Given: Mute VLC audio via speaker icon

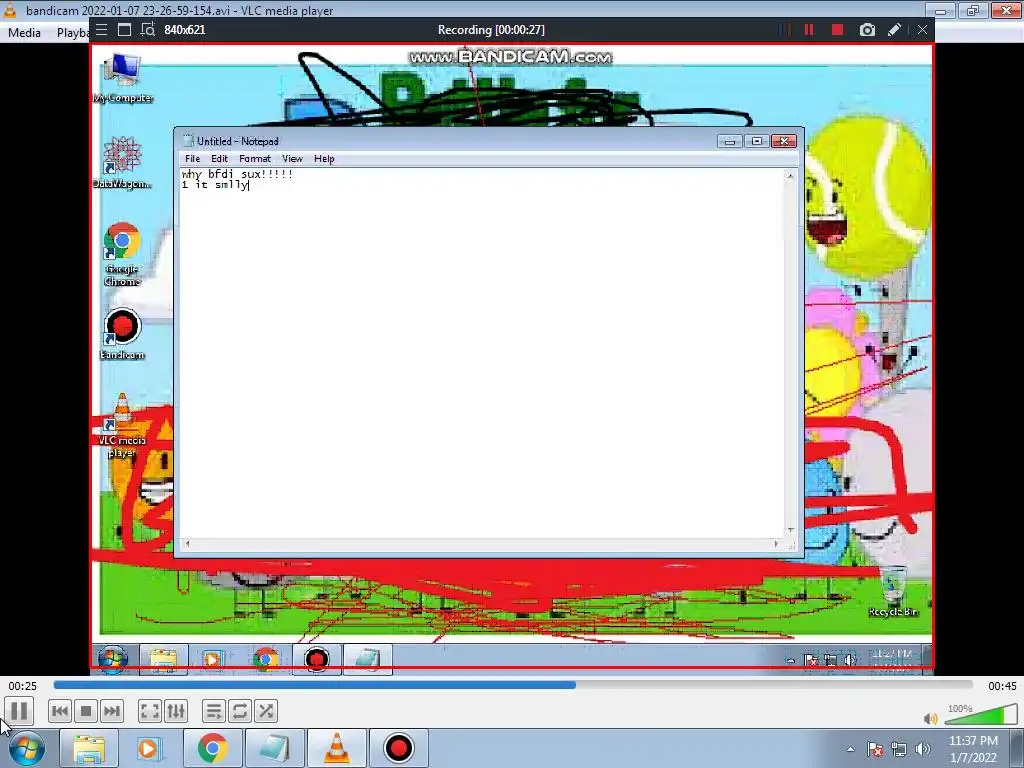Looking at the screenshot, I should (x=931, y=718).
